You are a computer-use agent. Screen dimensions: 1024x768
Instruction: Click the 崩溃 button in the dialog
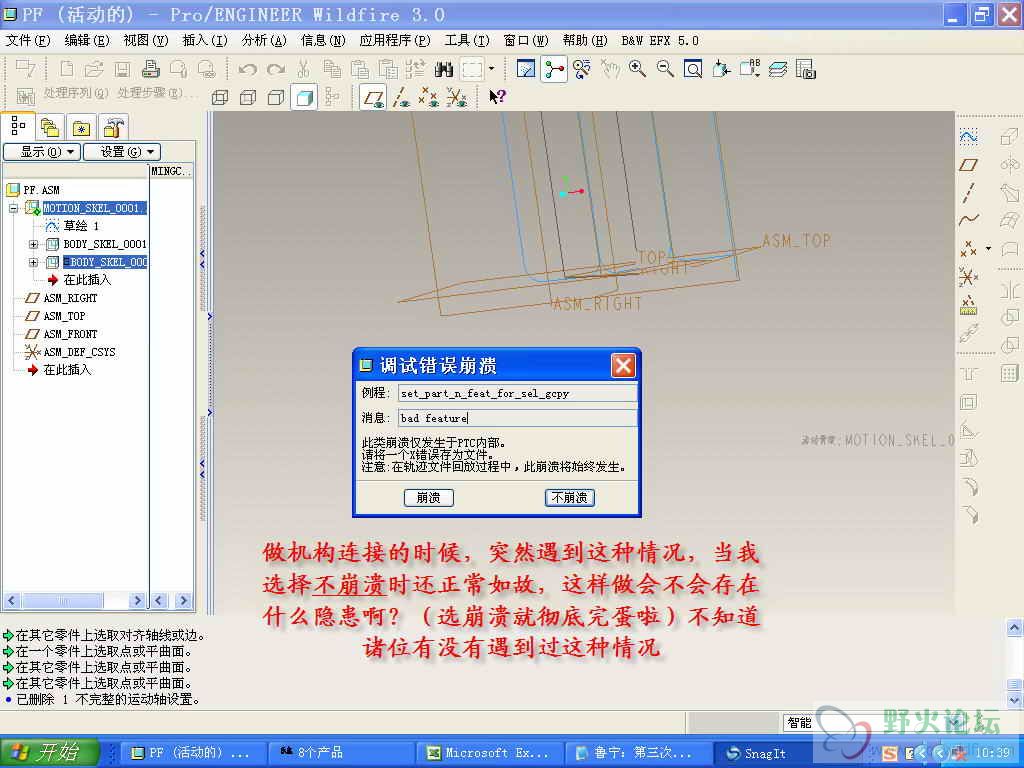[428, 498]
